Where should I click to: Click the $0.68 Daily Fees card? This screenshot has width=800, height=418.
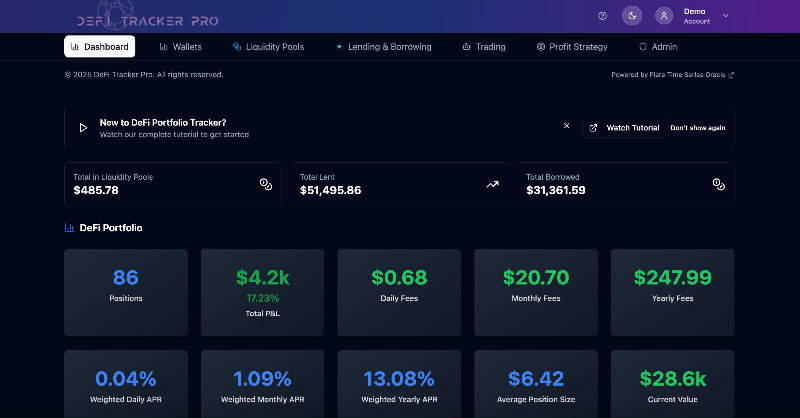(399, 292)
